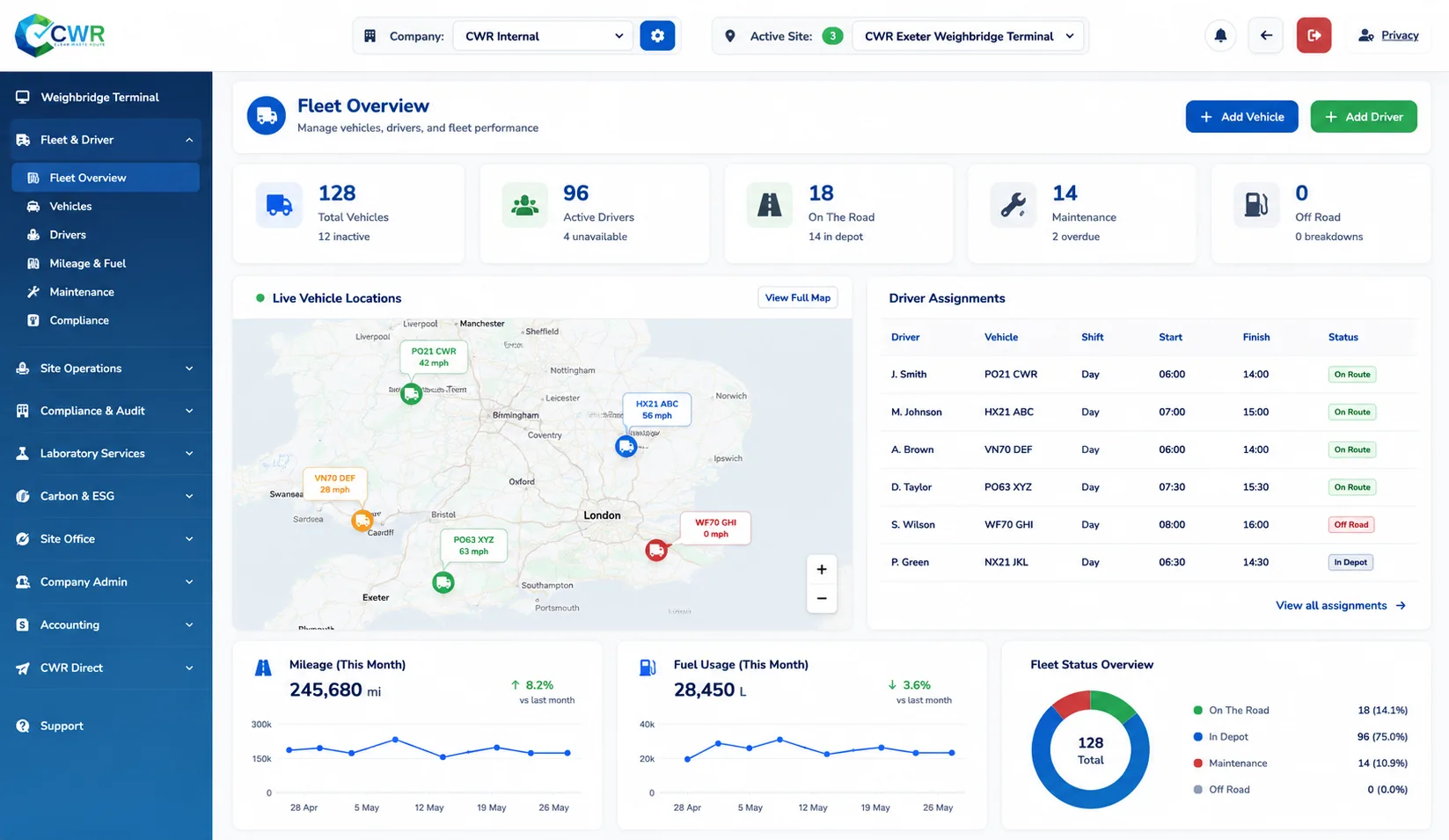Viewport: 1449px width, 840px height.
Task: Open the notifications bell icon
Action: point(1220,36)
